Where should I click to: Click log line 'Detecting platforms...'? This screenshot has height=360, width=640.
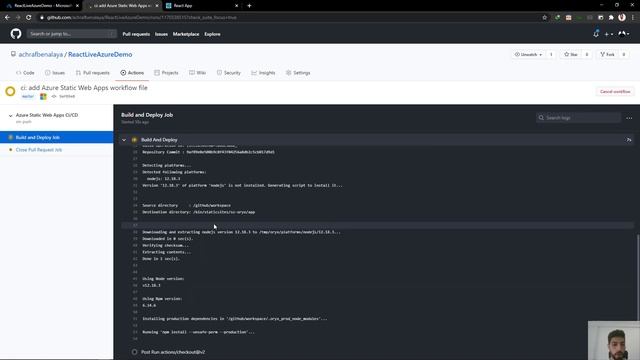(x=167, y=165)
